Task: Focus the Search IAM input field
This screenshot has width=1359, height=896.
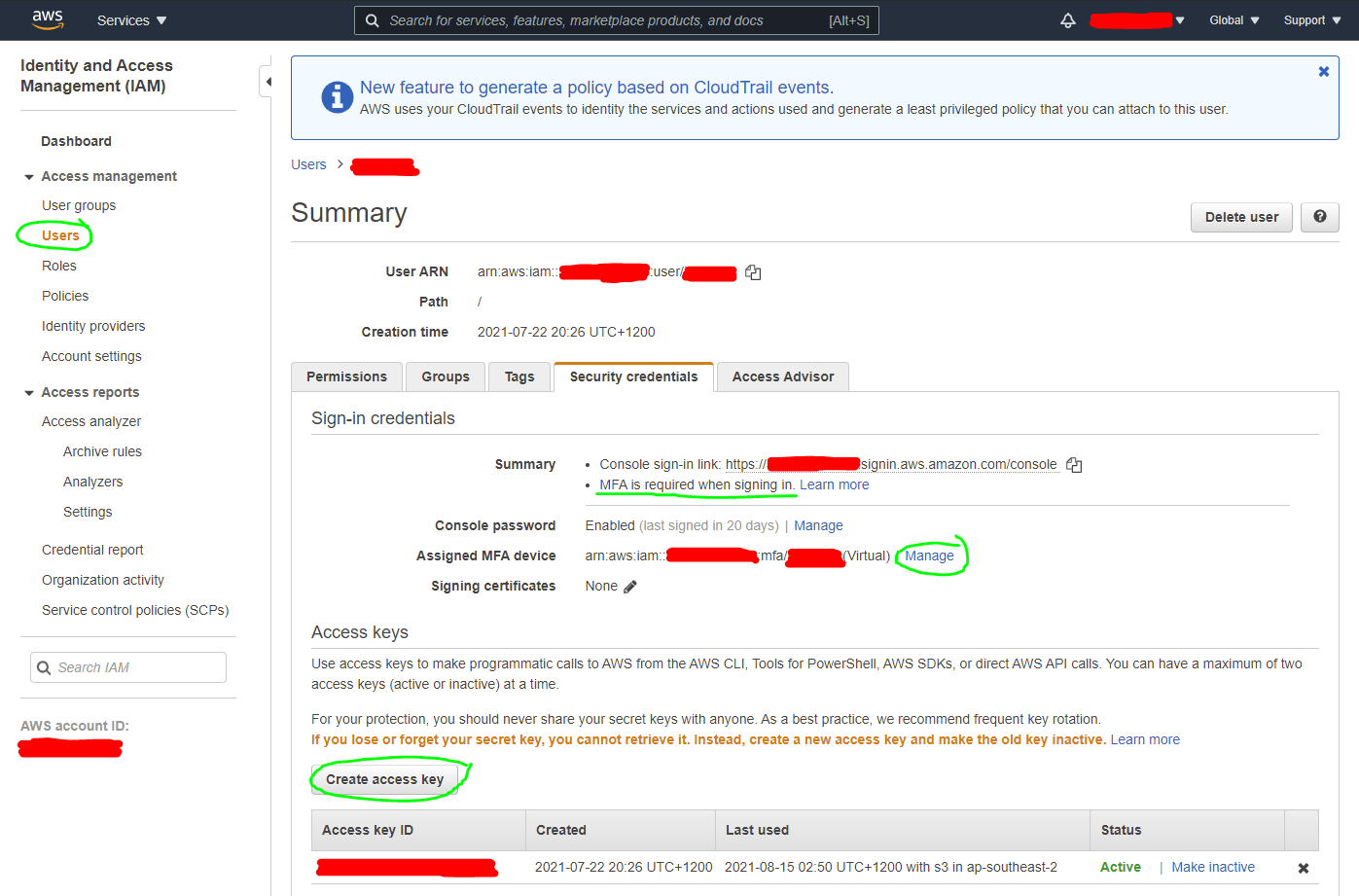Action: [x=128, y=667]
